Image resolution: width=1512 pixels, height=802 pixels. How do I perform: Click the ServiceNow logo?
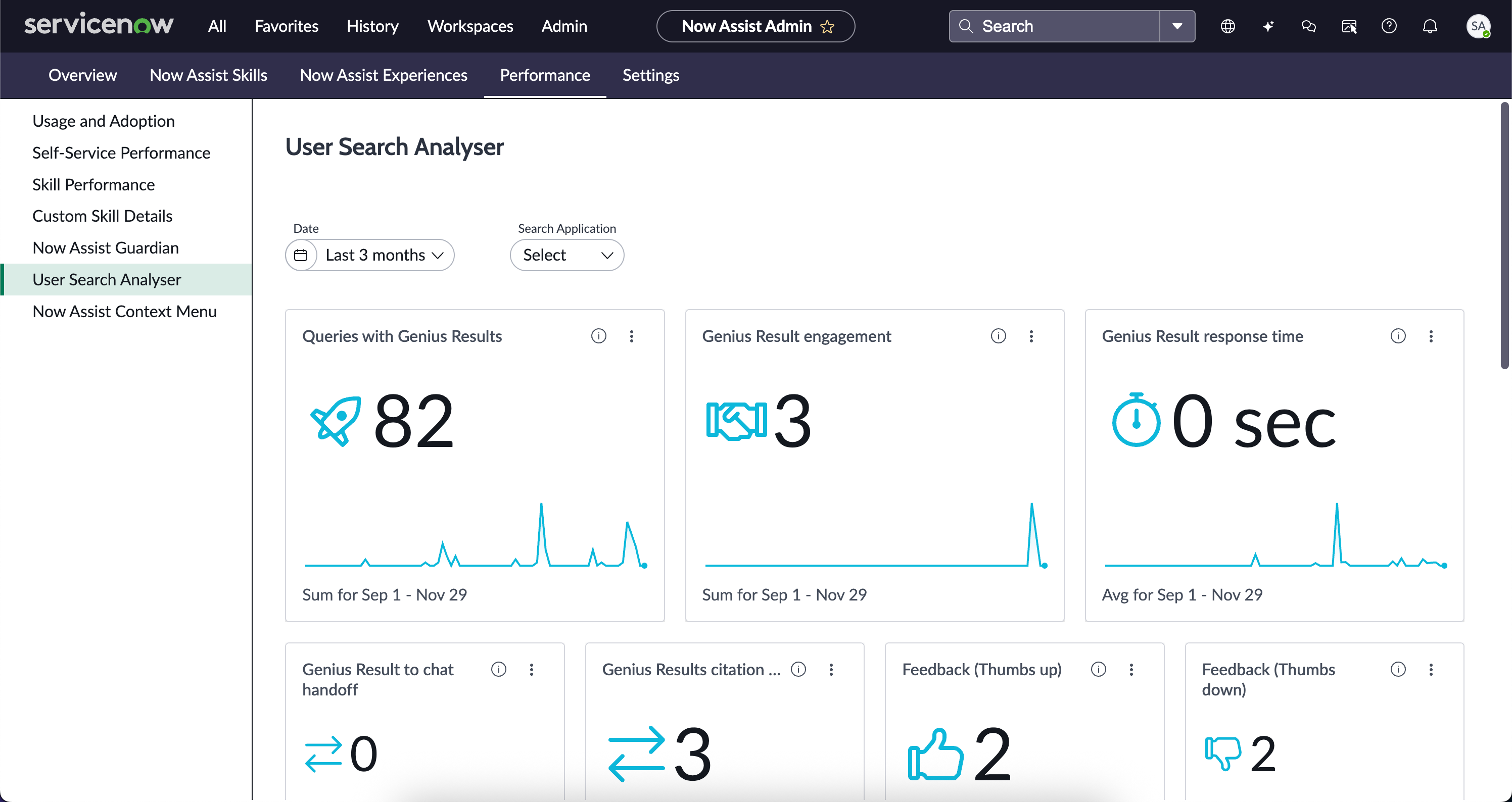[x=99, y=25]
